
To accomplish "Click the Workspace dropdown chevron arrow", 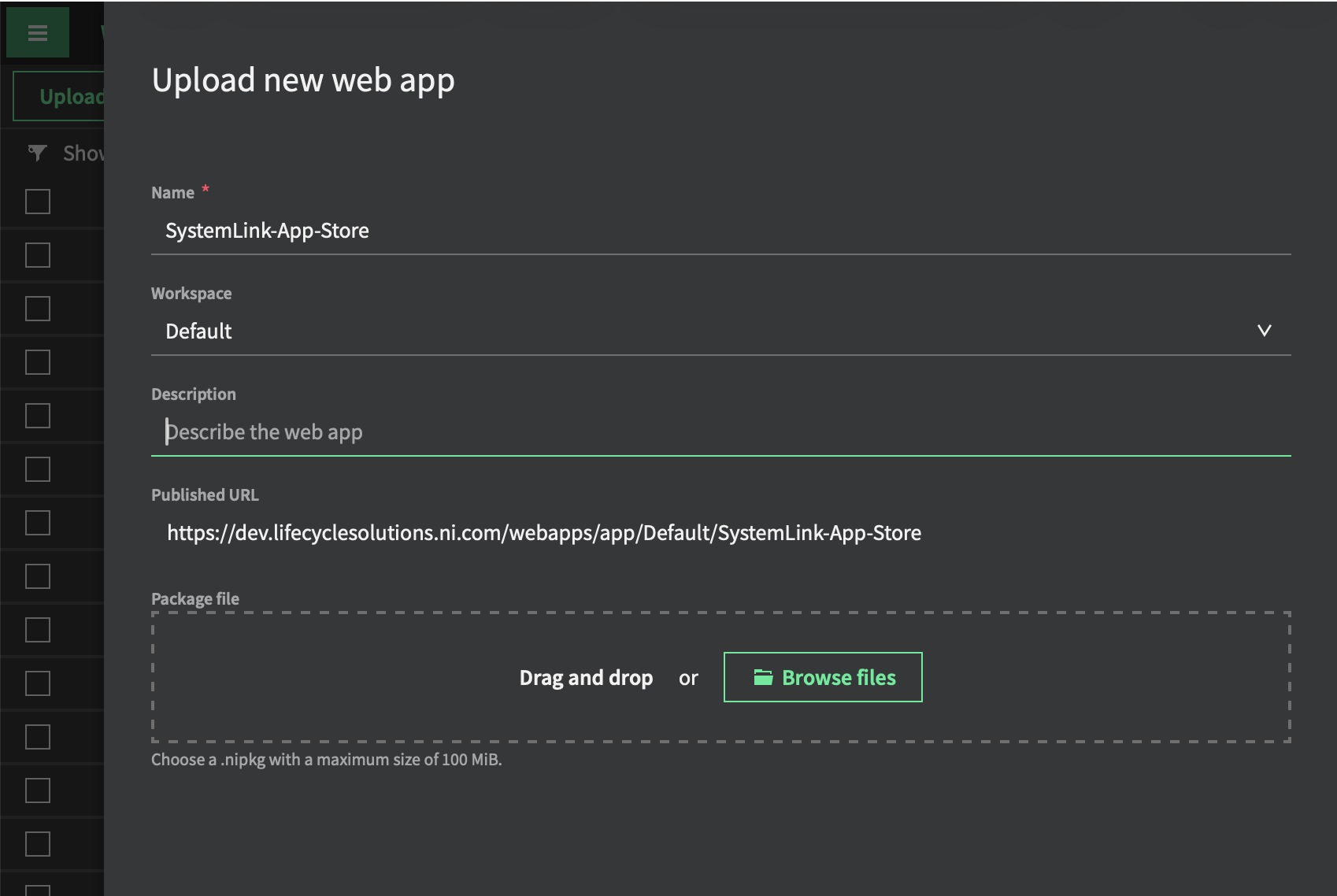I will 1264,331.
